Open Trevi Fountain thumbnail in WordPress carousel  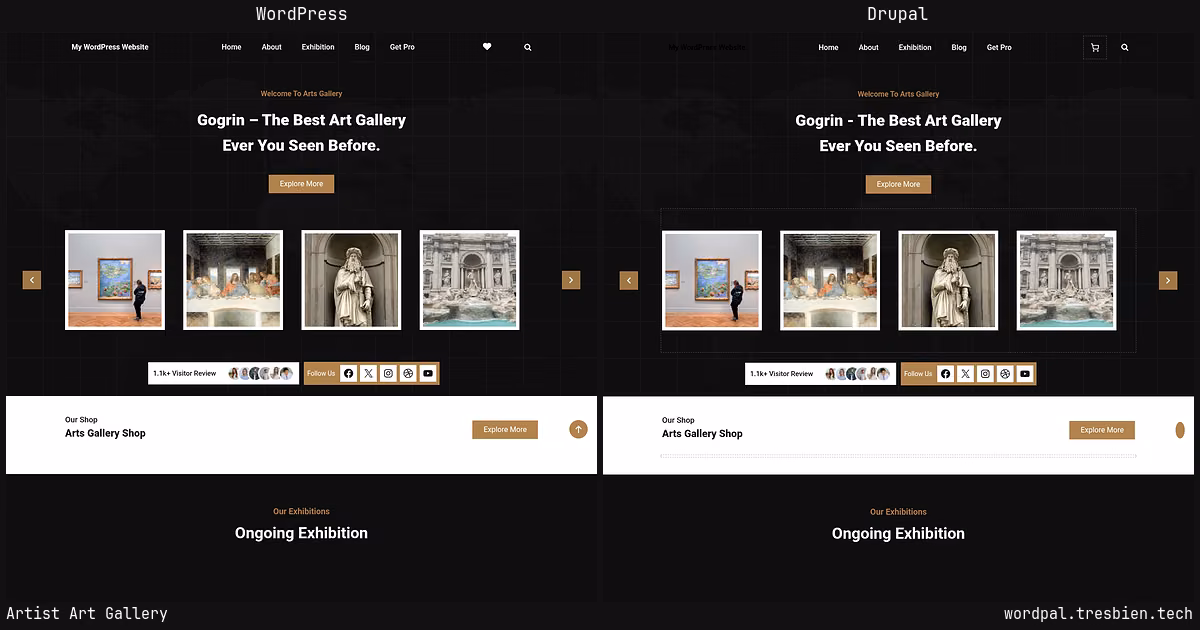(470, 280)
